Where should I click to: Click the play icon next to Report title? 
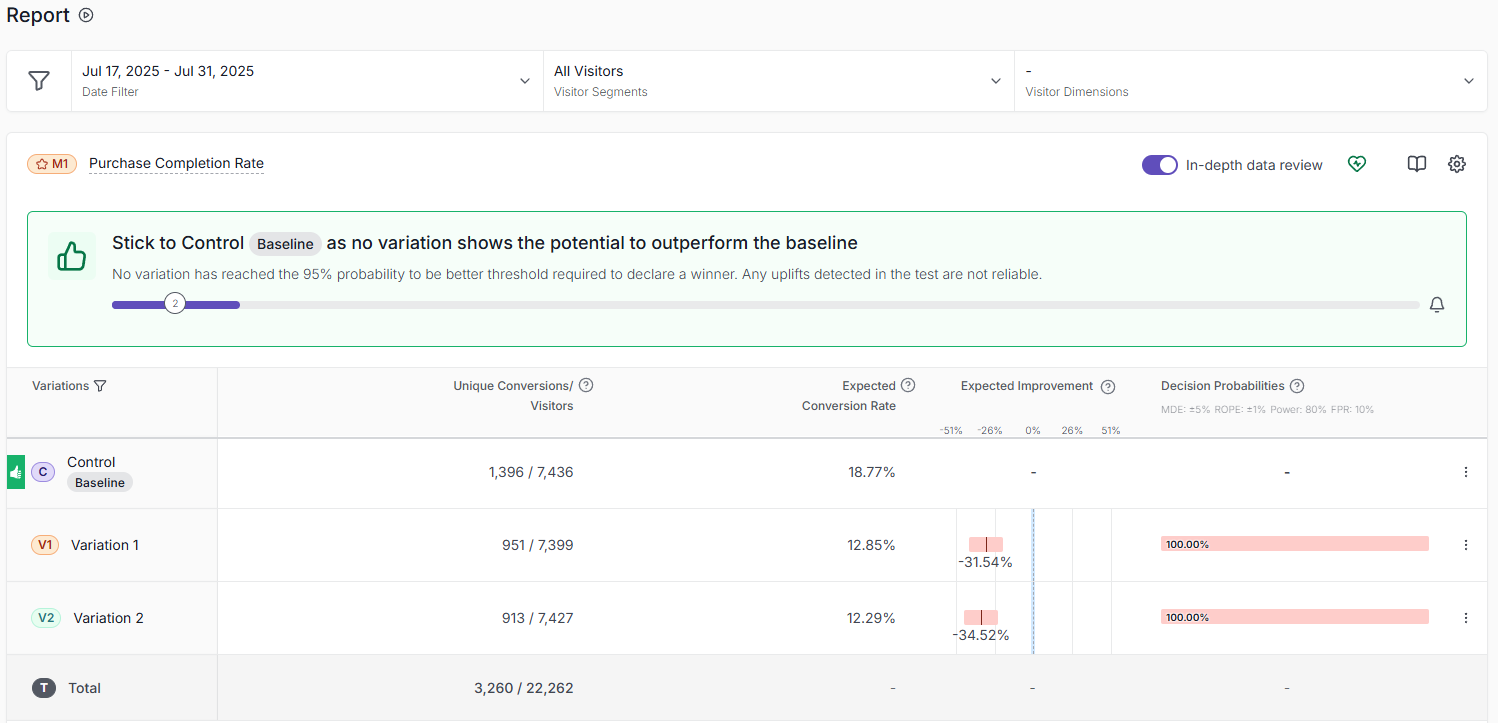[85, 15]
